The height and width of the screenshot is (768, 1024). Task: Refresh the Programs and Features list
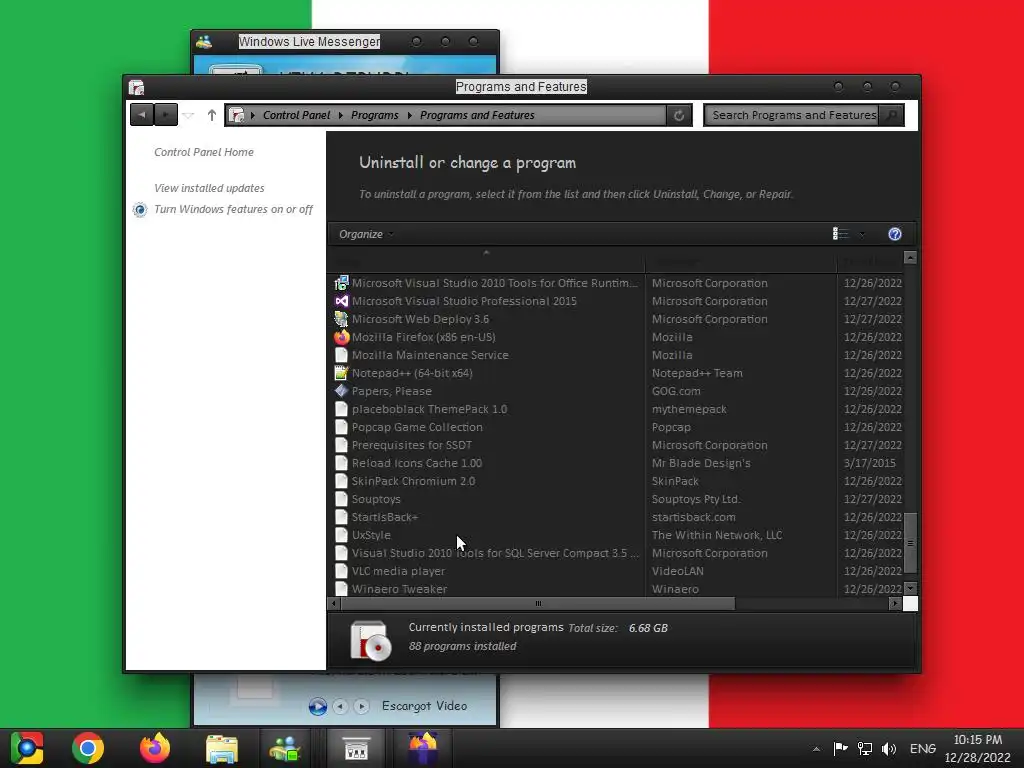point(679,115)
